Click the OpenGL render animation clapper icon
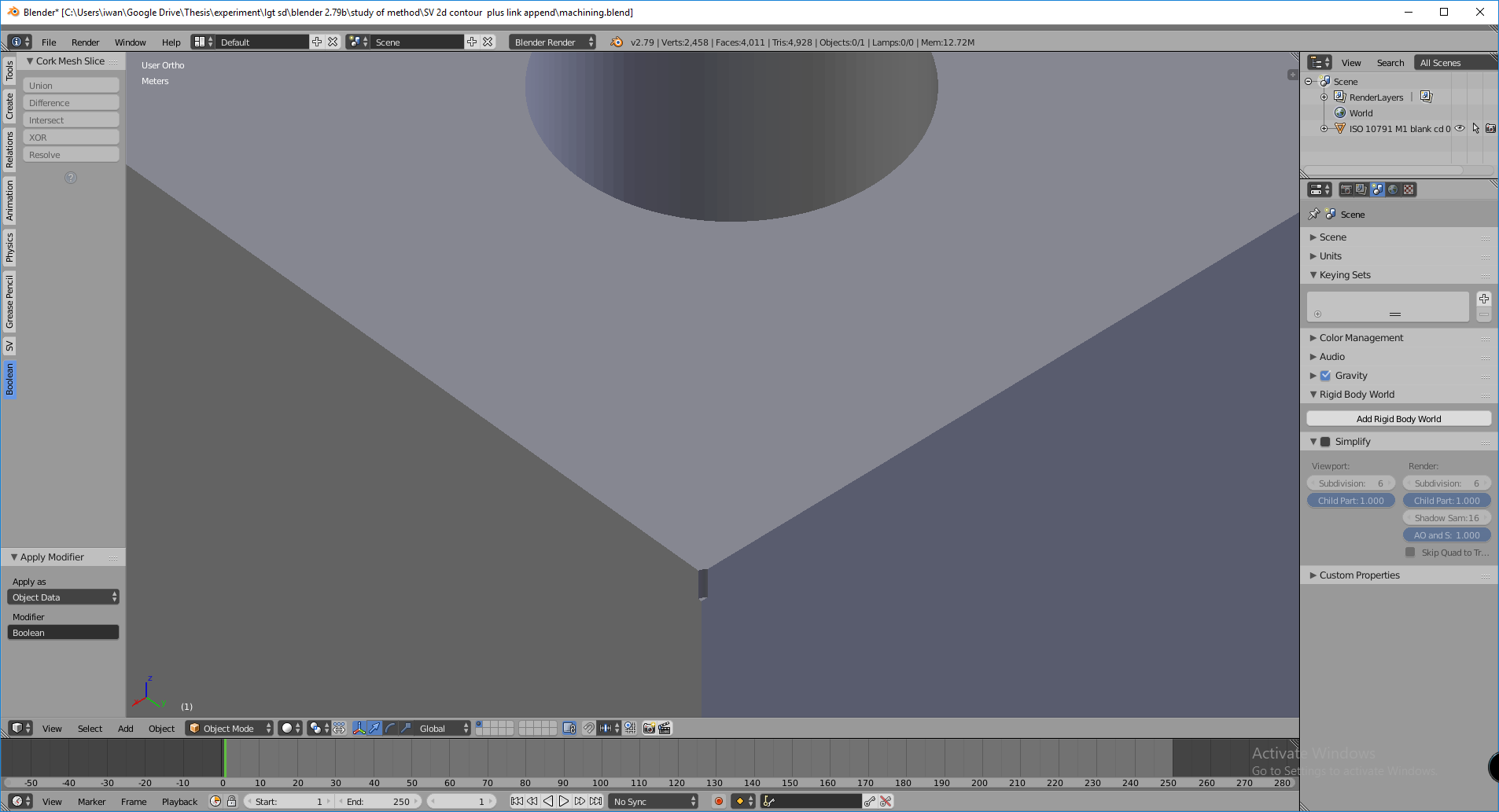The image size is (1499, 812). tap(665, 728)
